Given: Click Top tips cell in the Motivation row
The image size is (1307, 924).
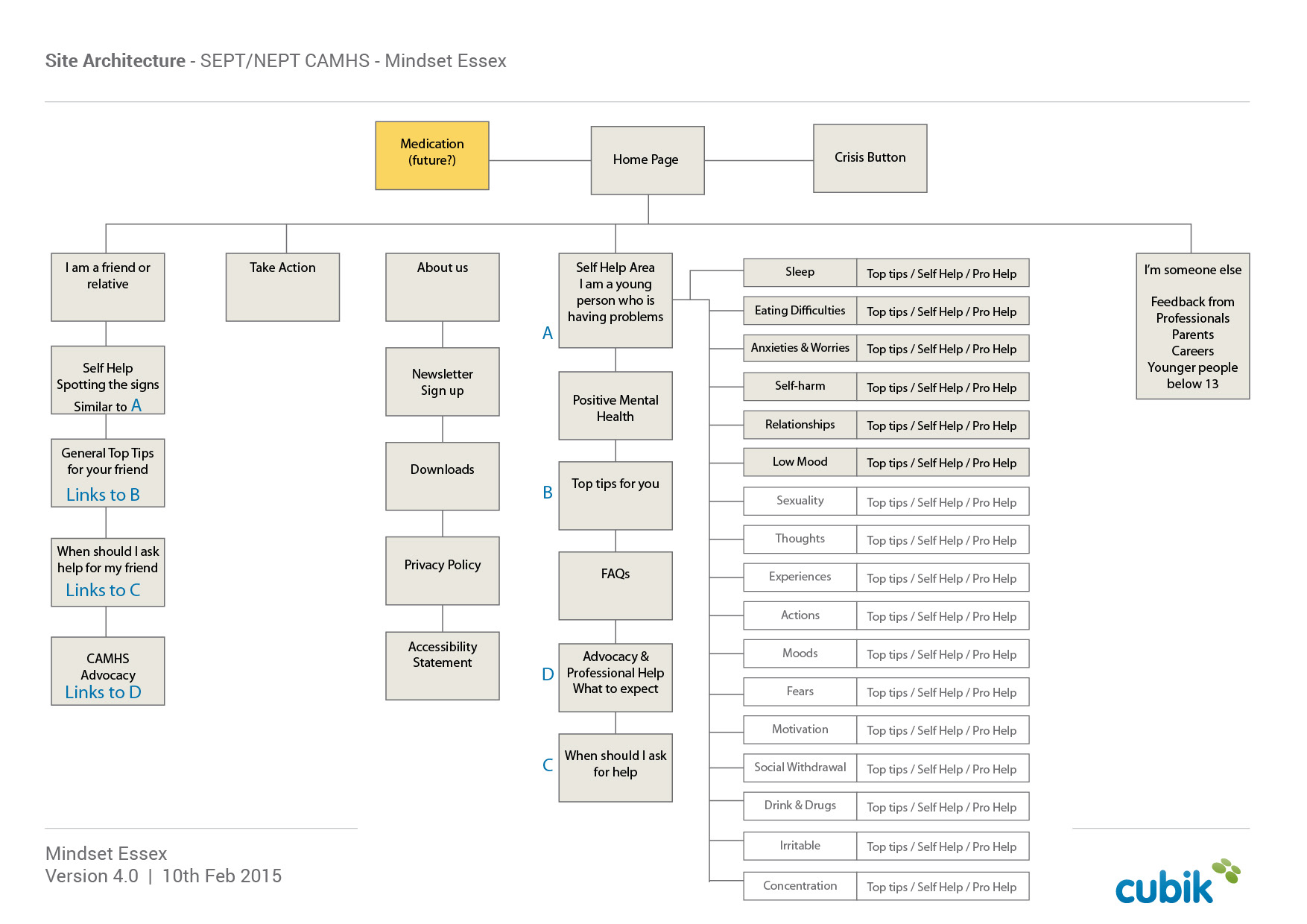Looking at the screenshot, I should tap(943, 730).
